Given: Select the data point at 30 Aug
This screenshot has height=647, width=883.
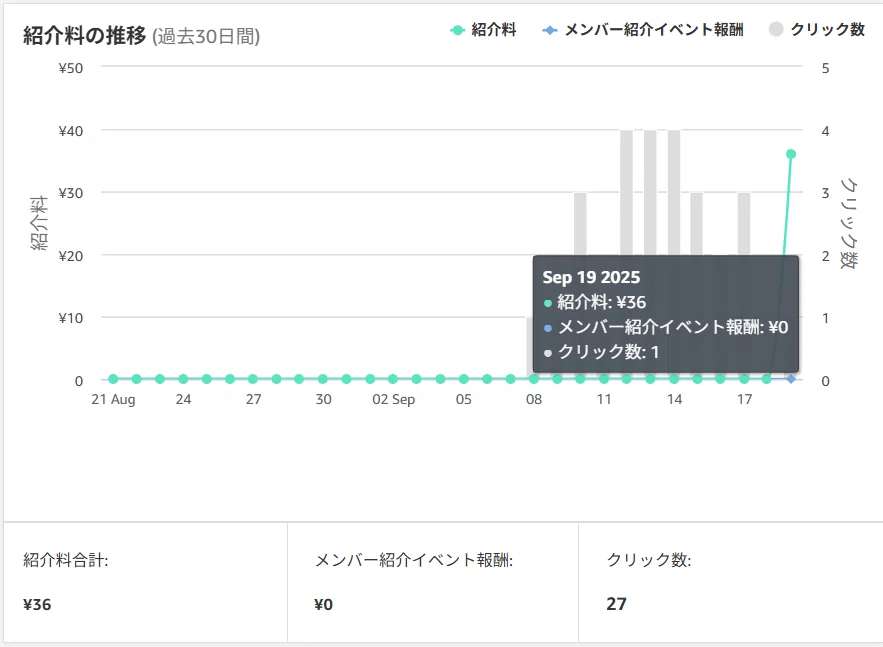Looking at the screenshot, I should [323, 379].
